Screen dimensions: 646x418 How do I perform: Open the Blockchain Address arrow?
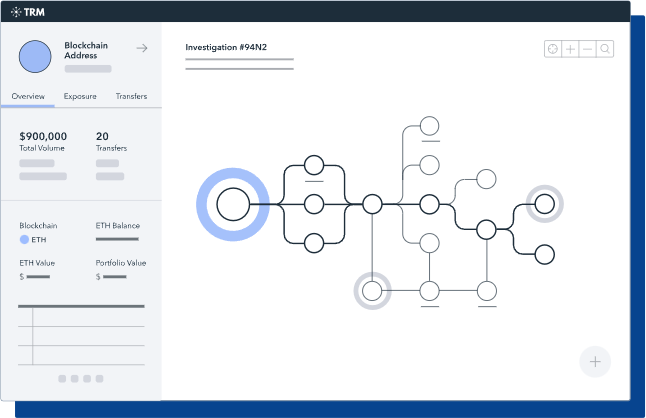click(142, 48)
